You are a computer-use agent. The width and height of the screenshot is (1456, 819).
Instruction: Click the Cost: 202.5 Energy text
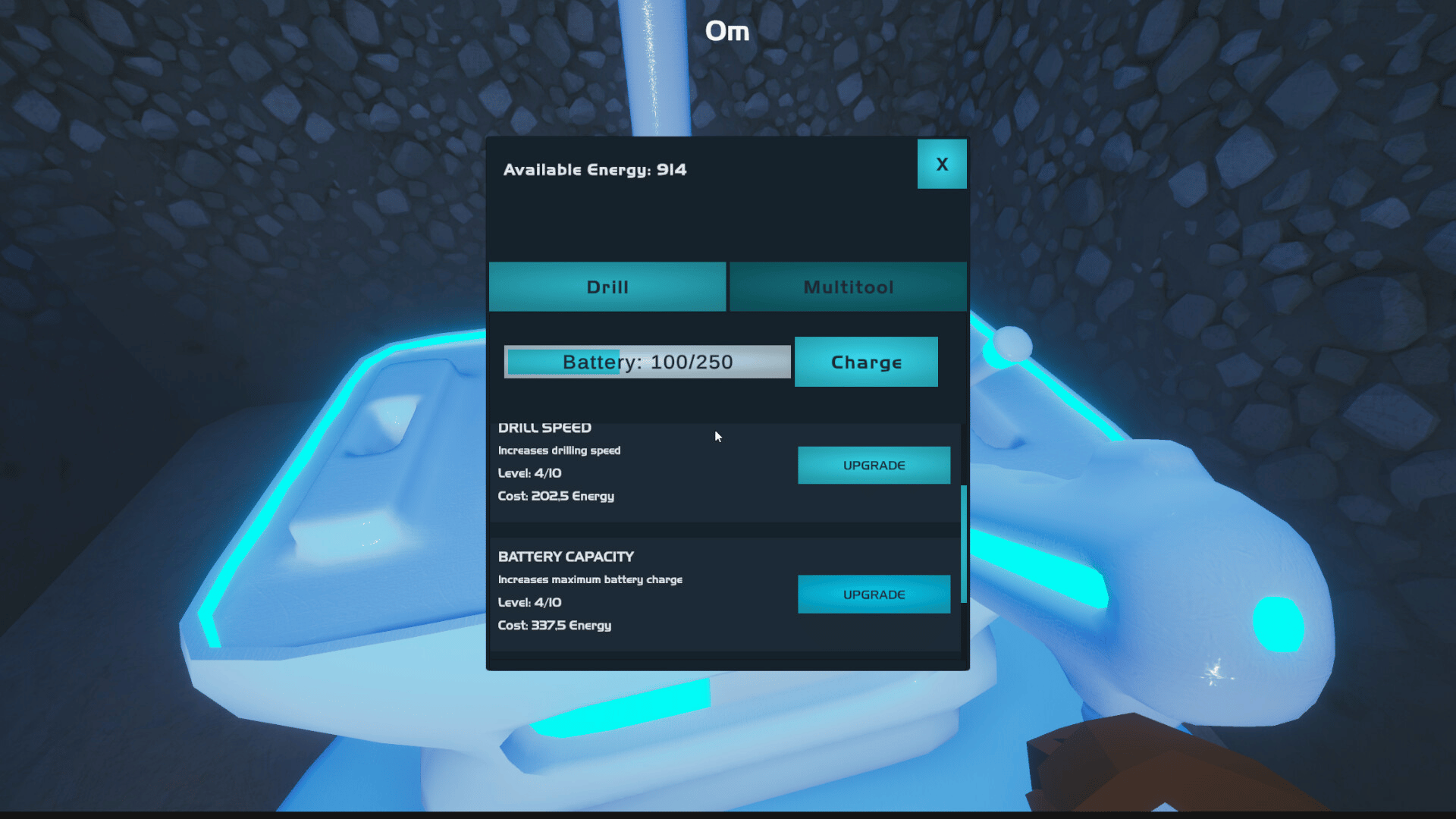(556, 496)
